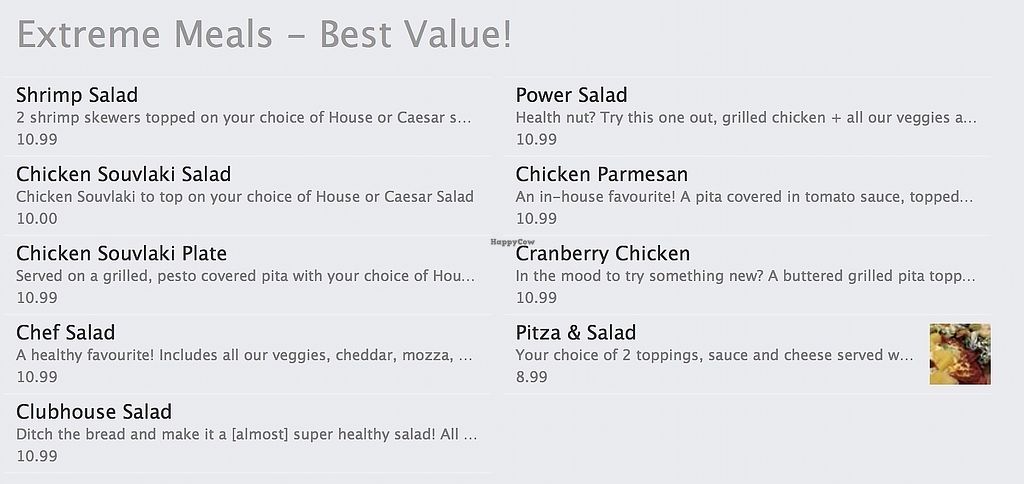Click the Clubhouse Salad 'Ditch the bread' description
Image resolution: width=1024 pixels, height=484 pixels.
point(246,435)
